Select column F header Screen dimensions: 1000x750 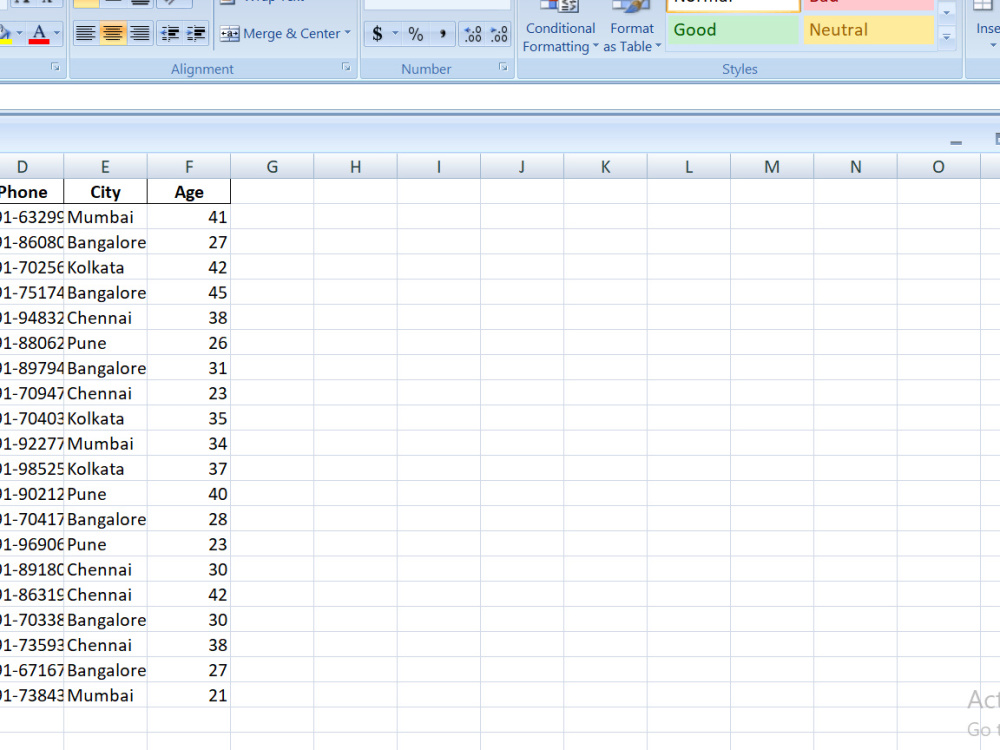pyautogui.click(x=189, y=166)
